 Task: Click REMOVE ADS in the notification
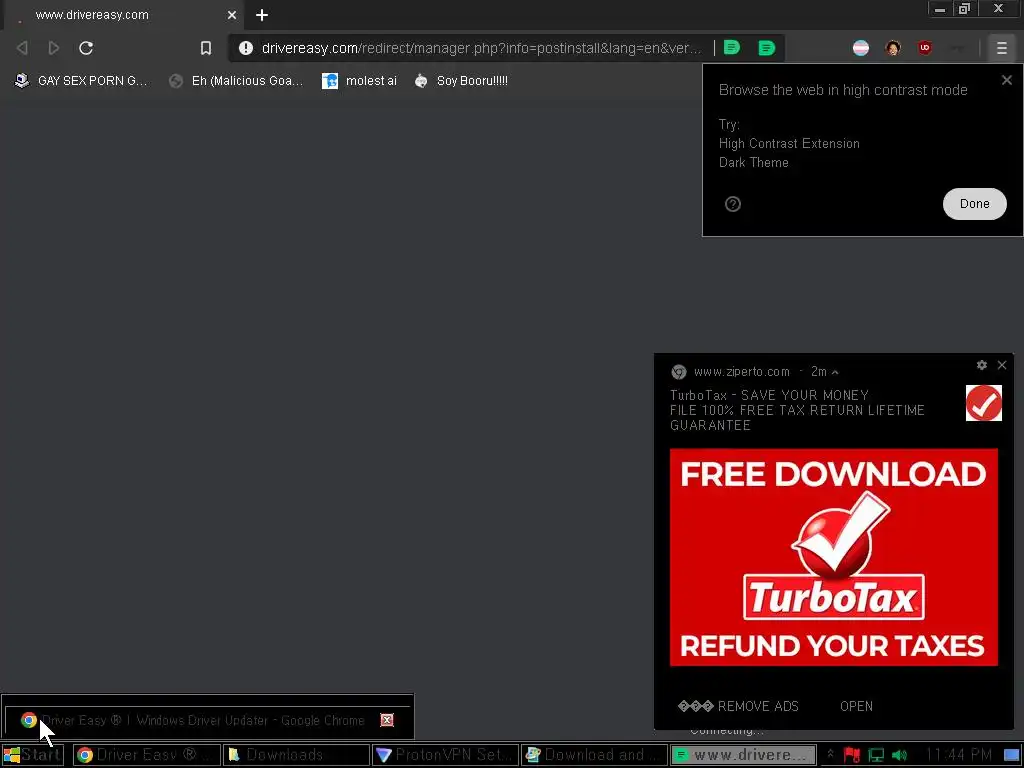pyautogui.click(x=738, y=706)
